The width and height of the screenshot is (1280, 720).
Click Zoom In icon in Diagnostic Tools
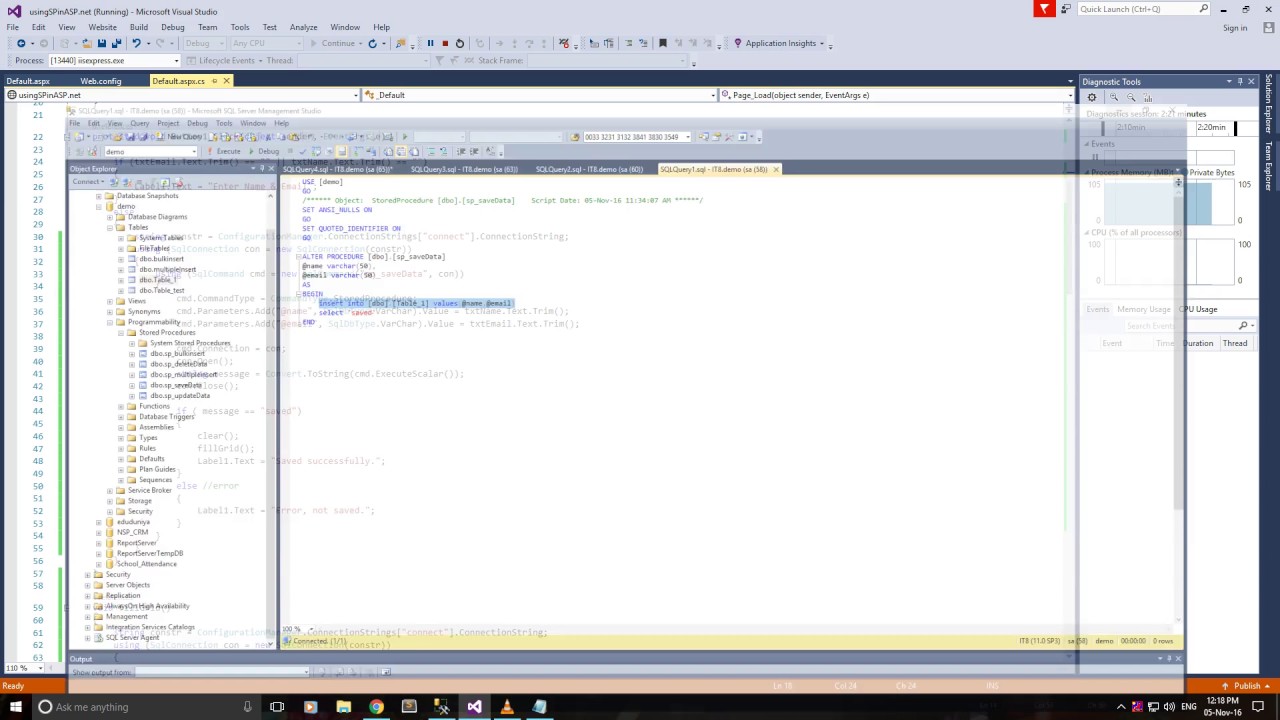tap(1116, 98)
